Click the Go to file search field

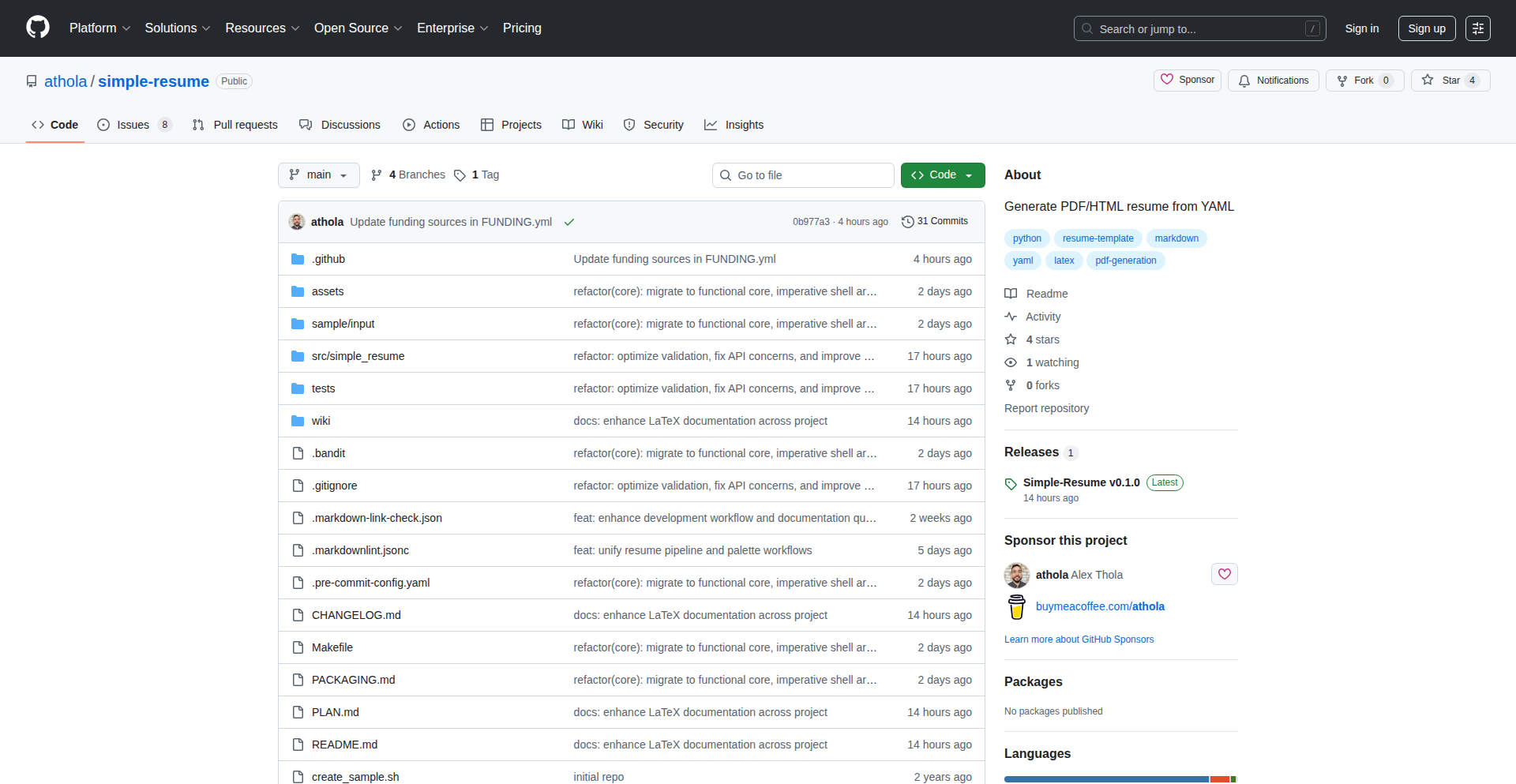803,174
